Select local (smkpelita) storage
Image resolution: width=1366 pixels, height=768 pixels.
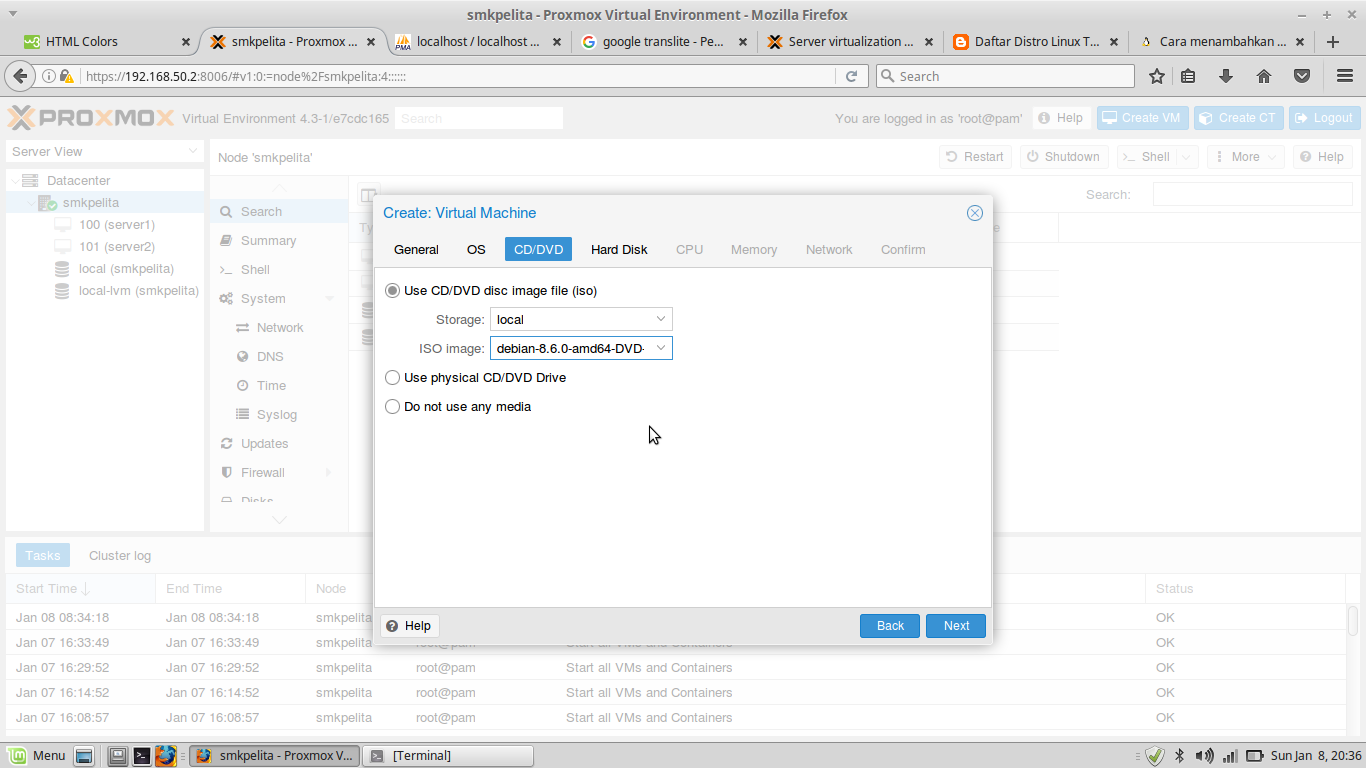coord(126,269)
